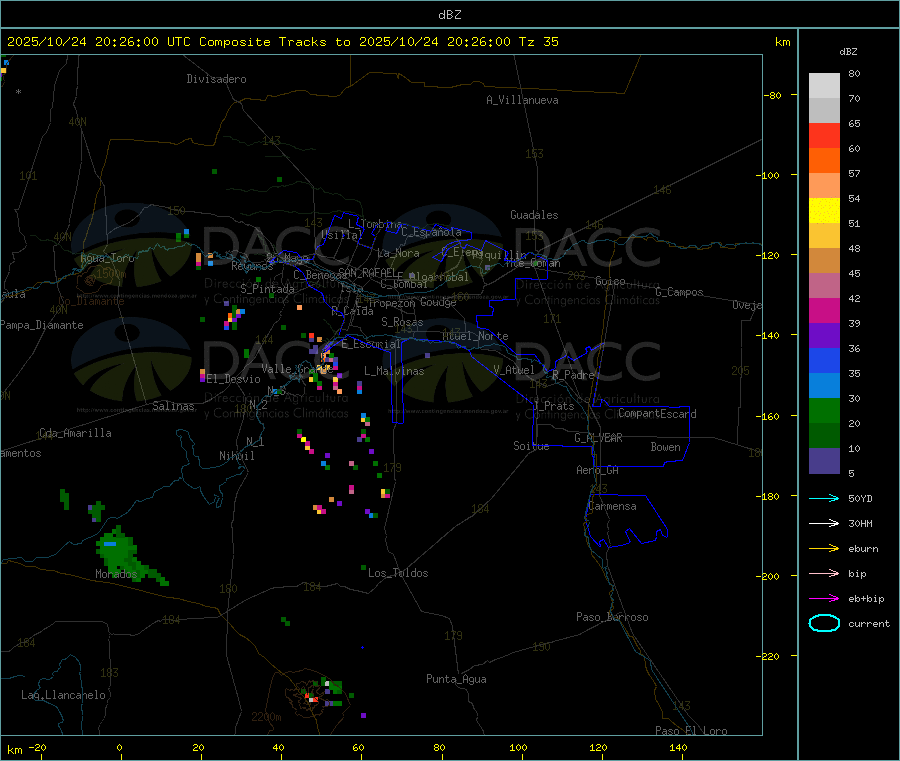Viewport: 900px width, 761px height.
Task: Select the bright green swatch between 30 and 20 dBZ
Action: tap(824, 410)
